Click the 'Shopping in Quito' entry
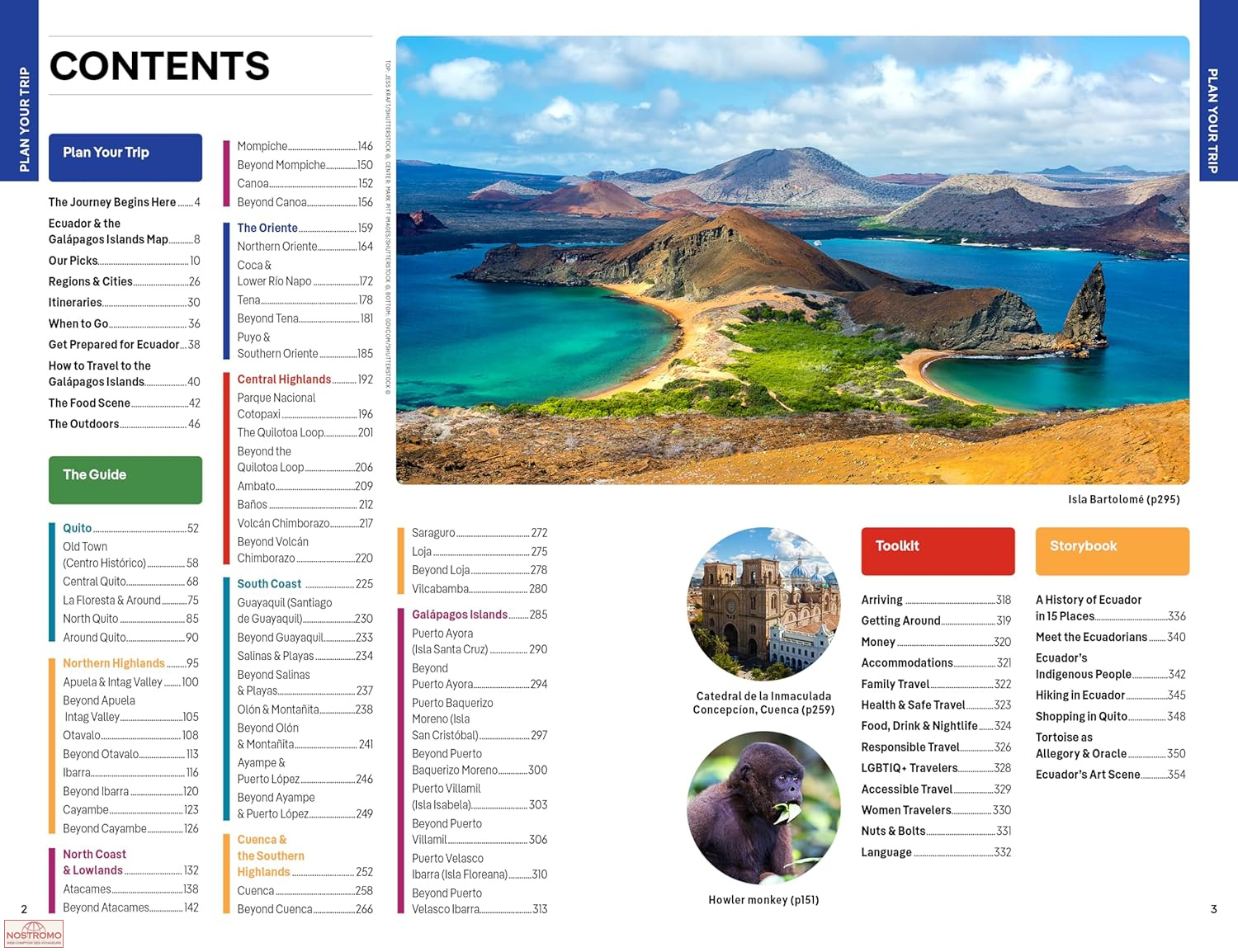Image resolution: width=1238 pixels, height=952 pixels. click(x=1111, y=717)
